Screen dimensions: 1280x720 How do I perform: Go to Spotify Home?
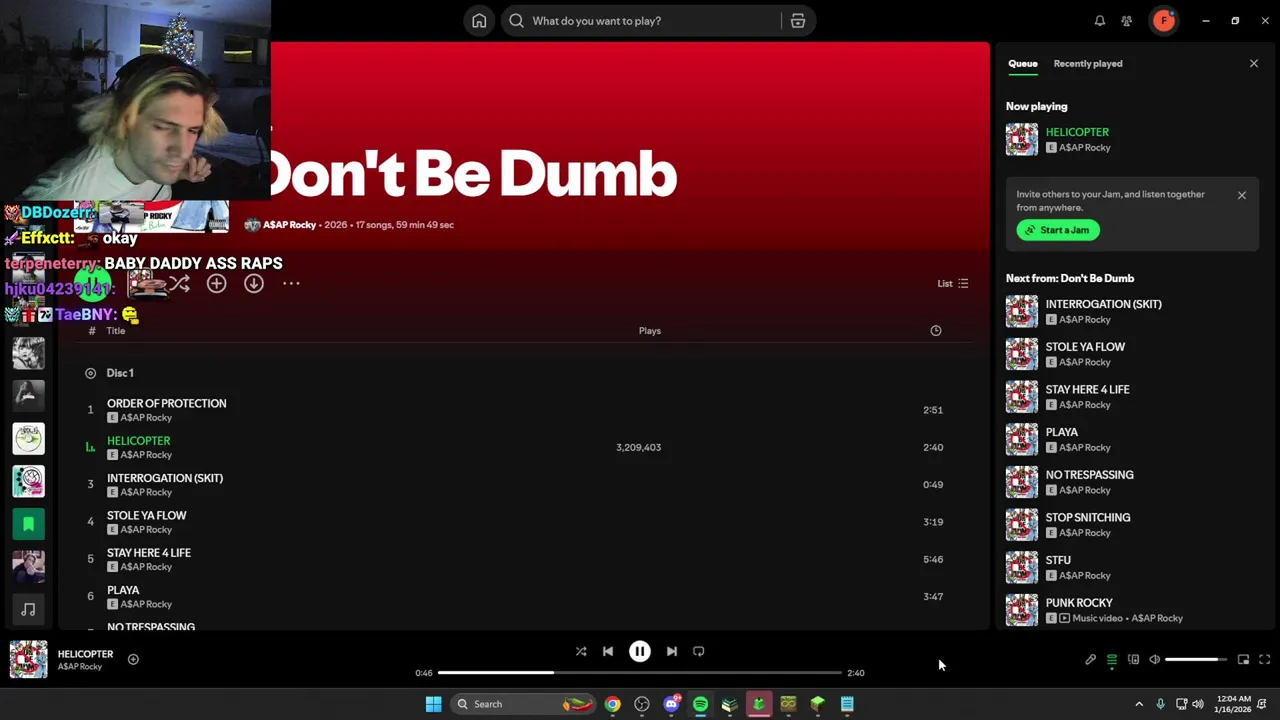pos(479,21)
